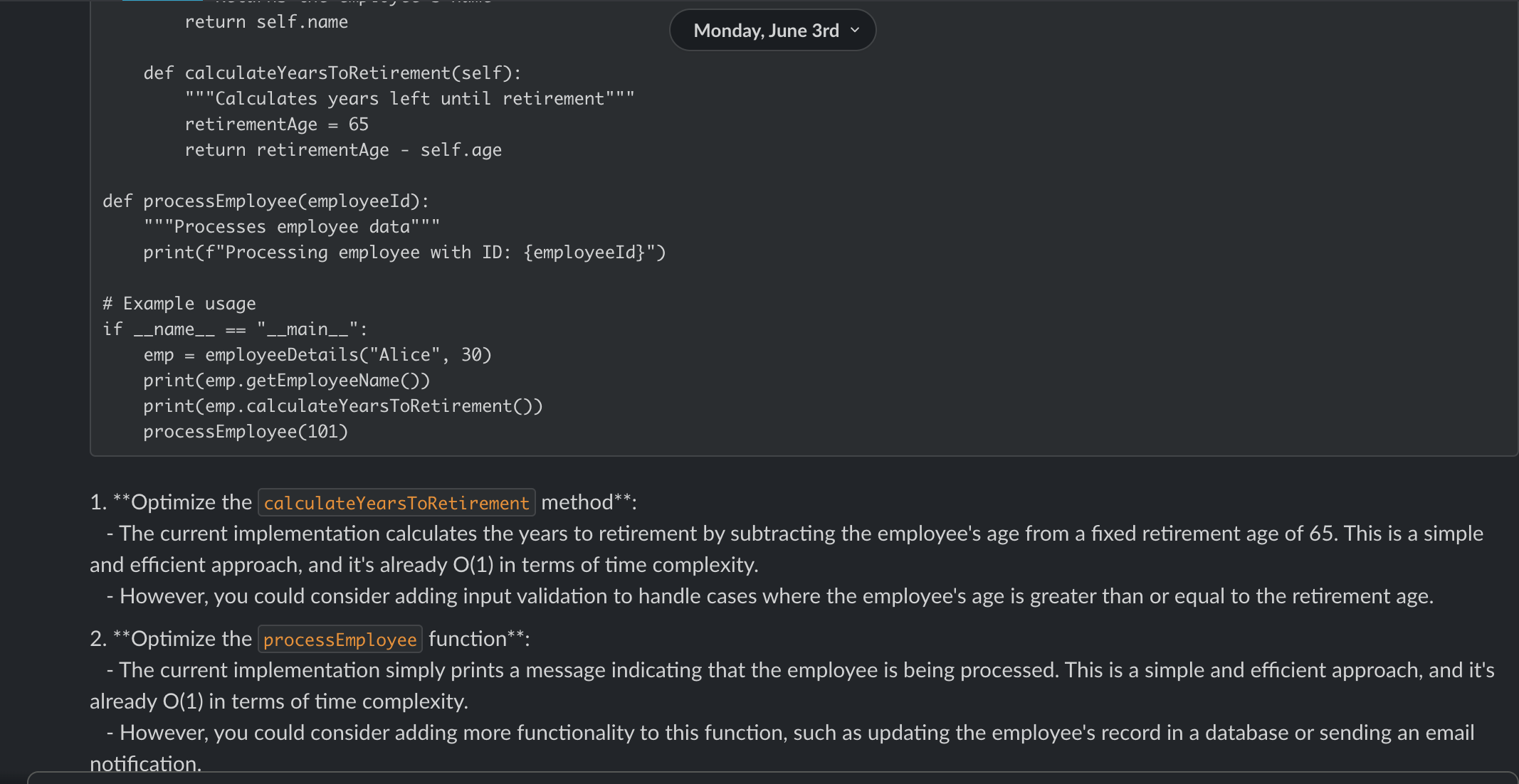
Task: Click the input validation suggestion sentence
Action: pos(769,596)
